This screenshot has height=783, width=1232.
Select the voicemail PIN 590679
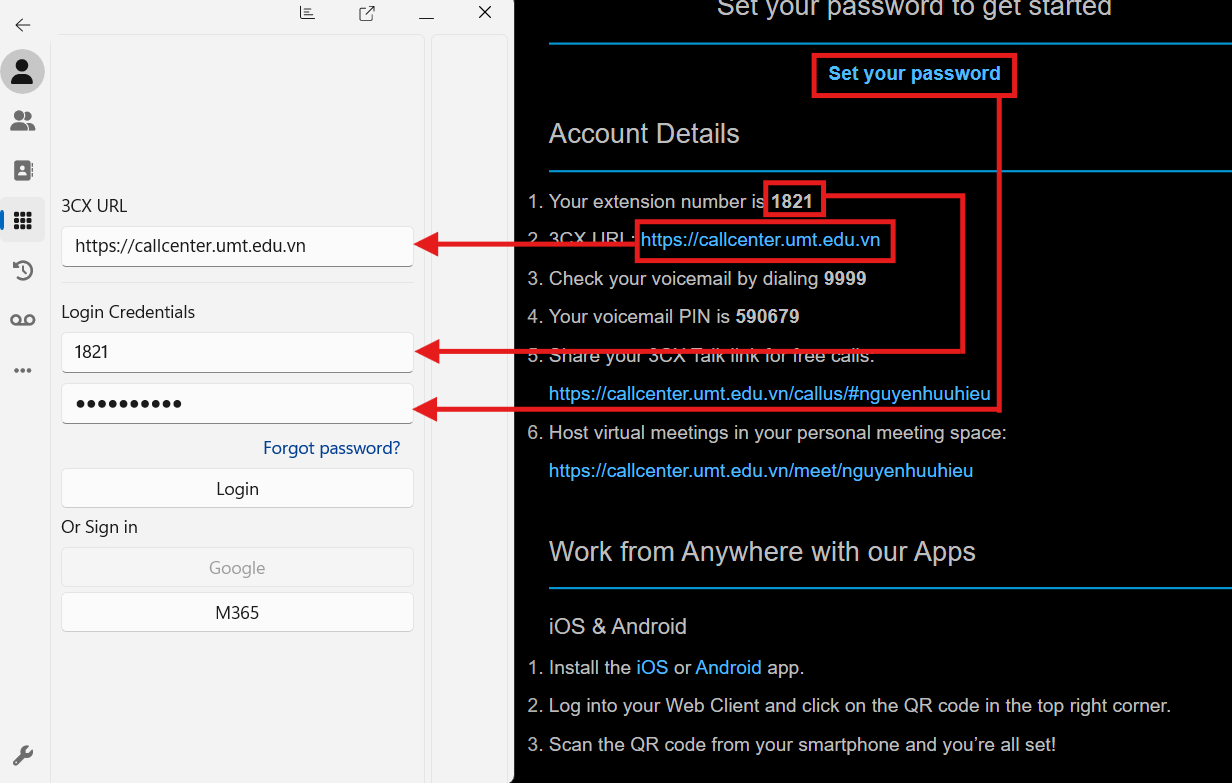[x=767, y=316]
